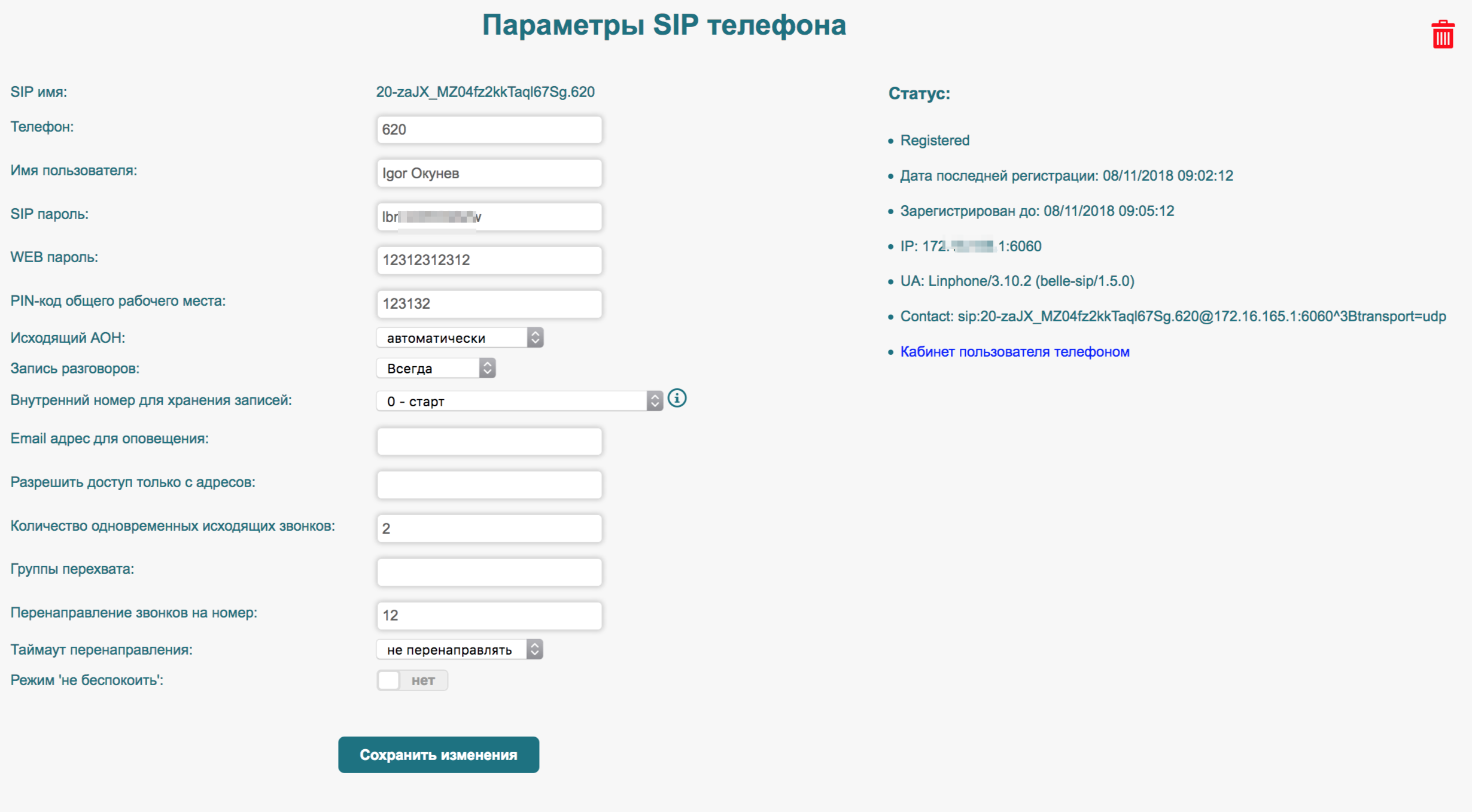
Task: Focus the Имя пользователя field
Action: tap(489, 174)
